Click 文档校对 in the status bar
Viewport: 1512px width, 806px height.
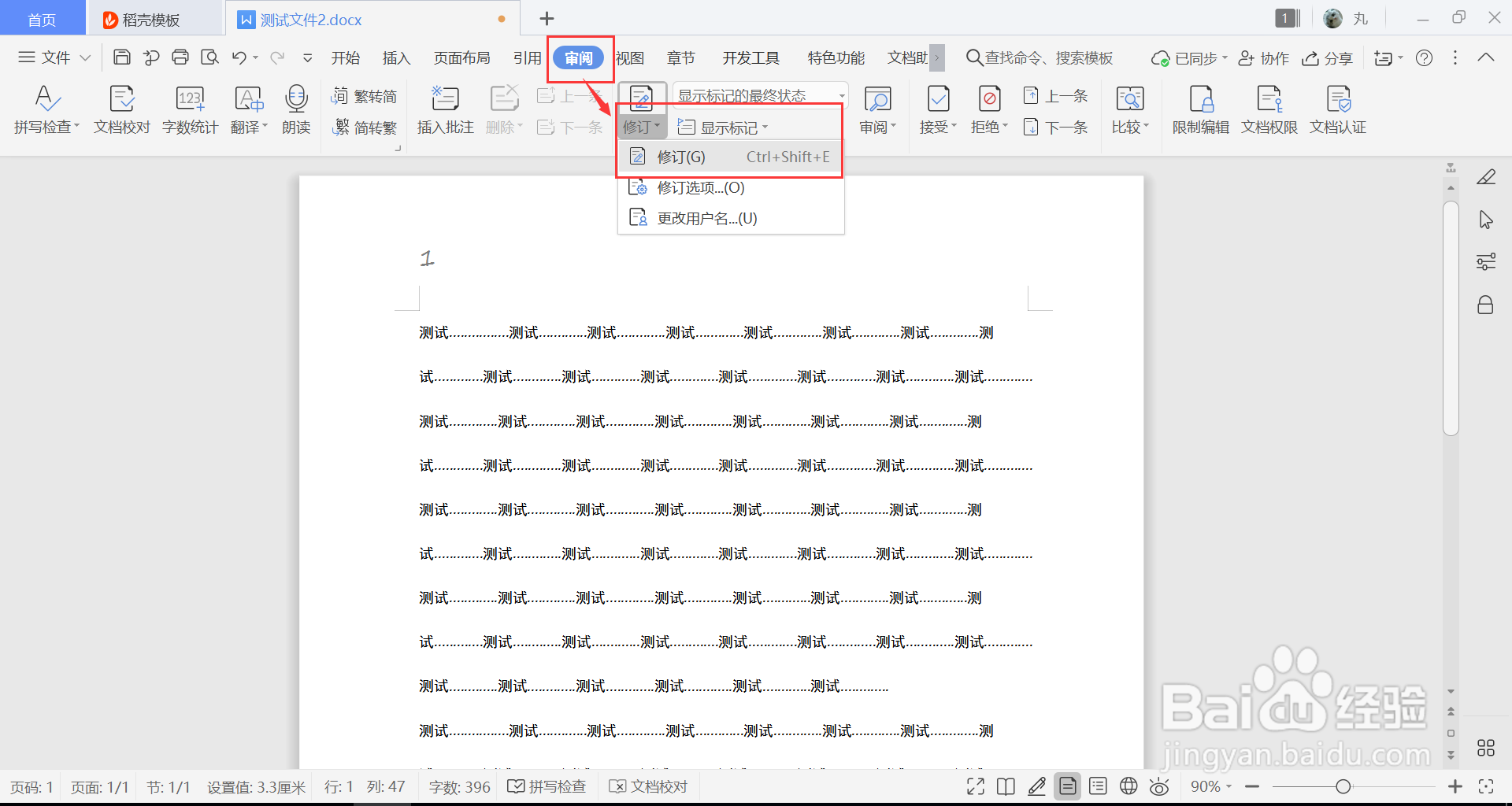pos(649,786)
